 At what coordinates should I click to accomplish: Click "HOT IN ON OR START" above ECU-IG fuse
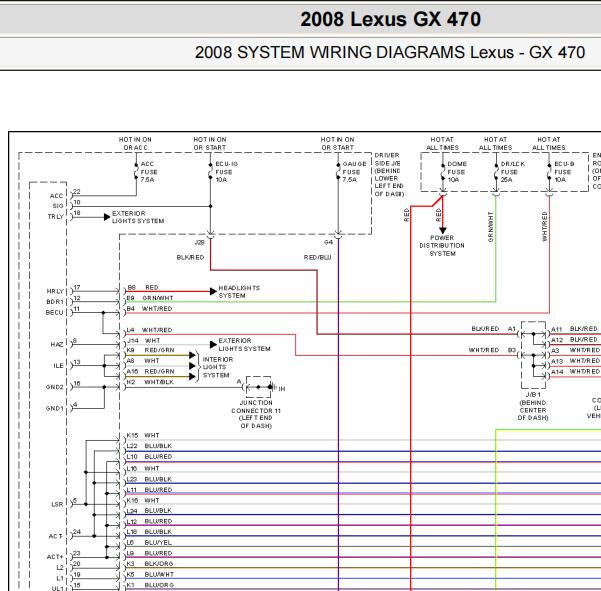click(210, 143)
